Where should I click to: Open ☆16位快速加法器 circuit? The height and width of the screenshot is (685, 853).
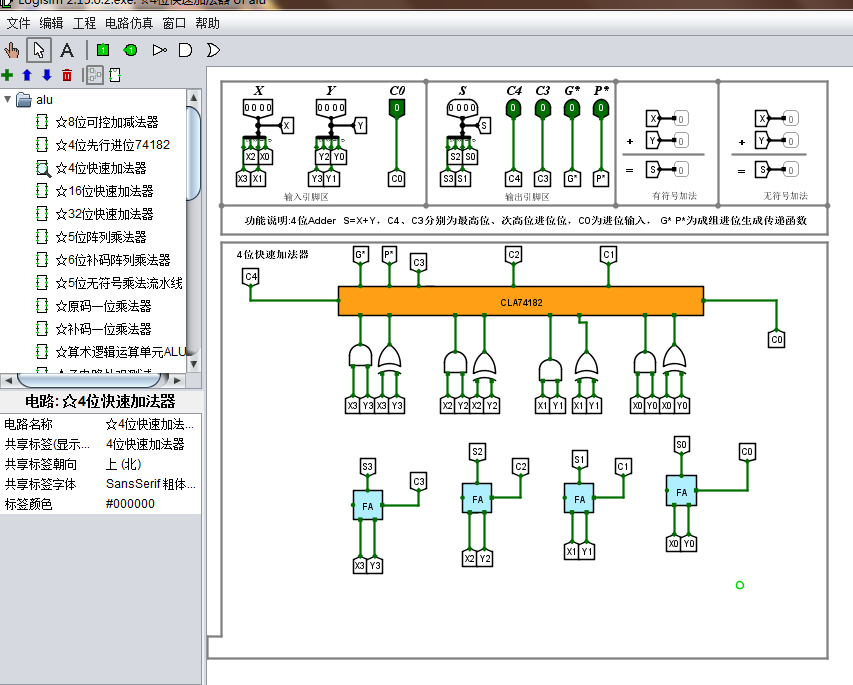click(104, 191)
